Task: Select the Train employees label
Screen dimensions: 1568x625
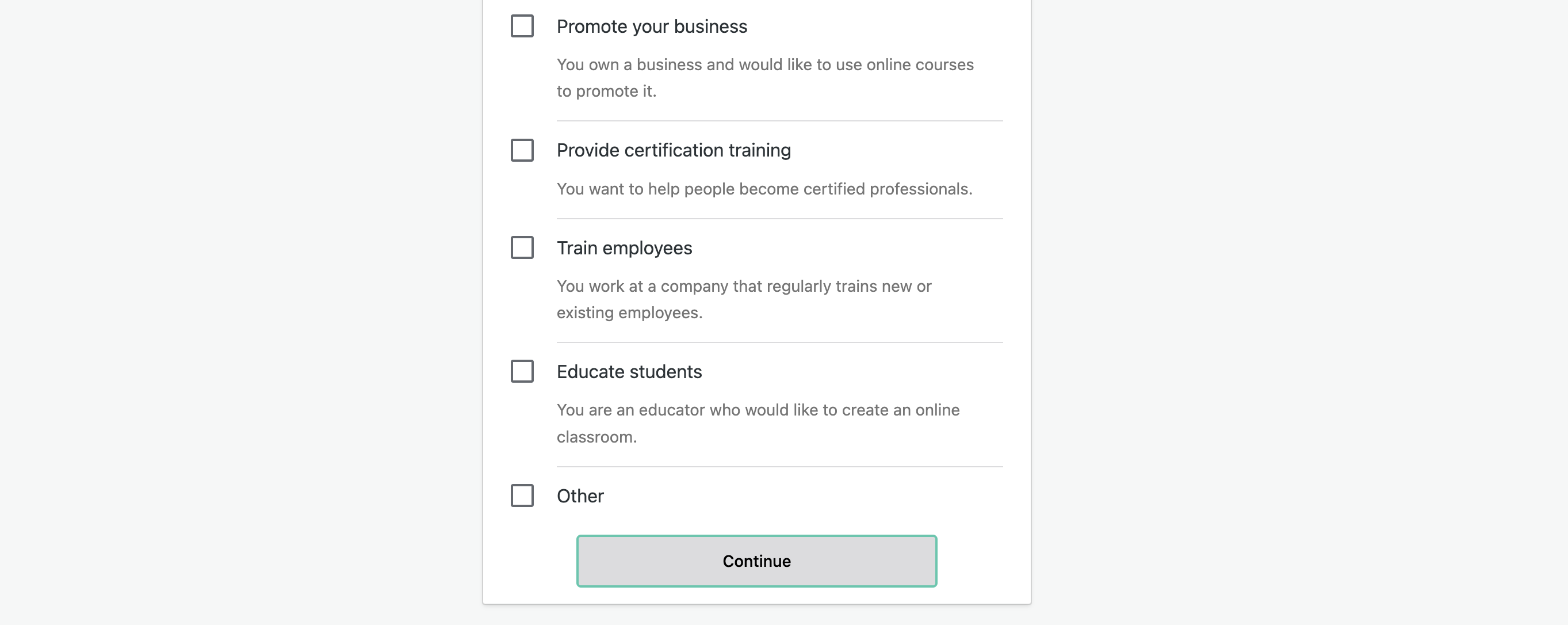Action: (624, 248)
